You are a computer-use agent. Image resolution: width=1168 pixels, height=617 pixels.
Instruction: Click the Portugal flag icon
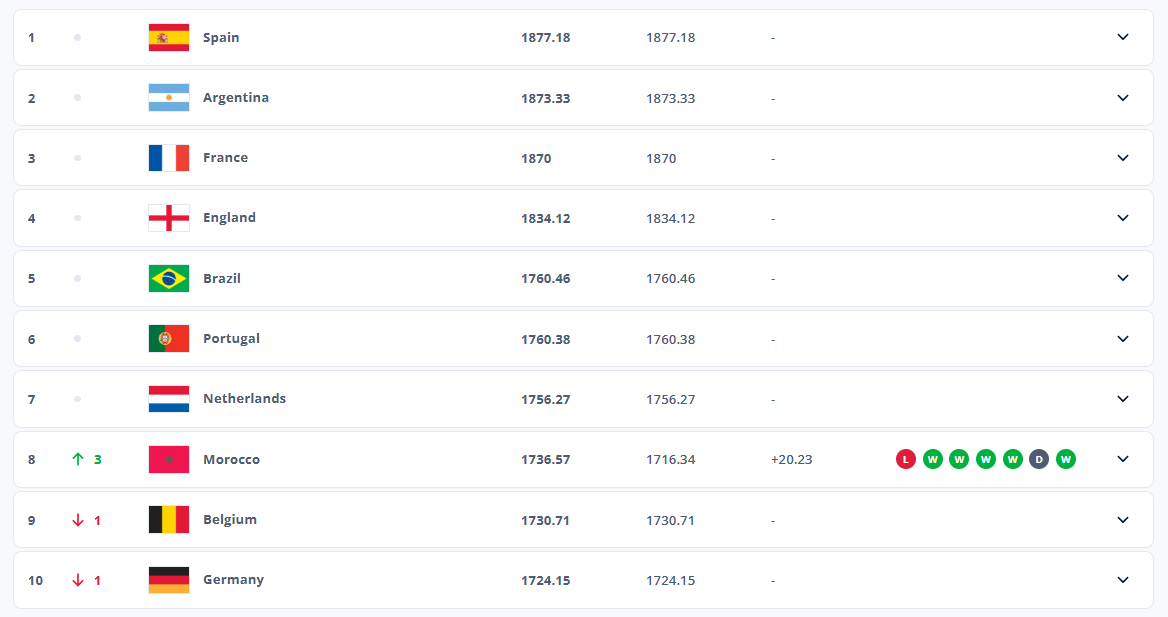click(168, 339)
